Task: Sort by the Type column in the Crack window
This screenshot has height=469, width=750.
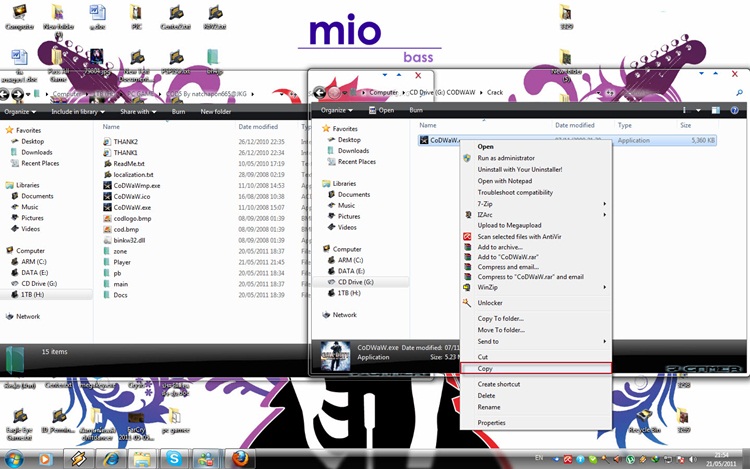Action: 625,125
